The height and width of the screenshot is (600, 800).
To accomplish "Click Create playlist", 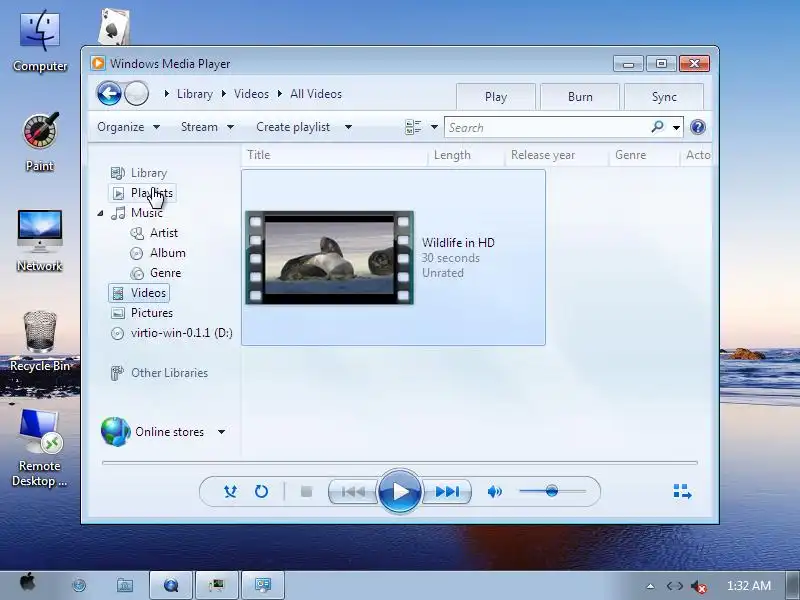I will (x=293, y=127).
